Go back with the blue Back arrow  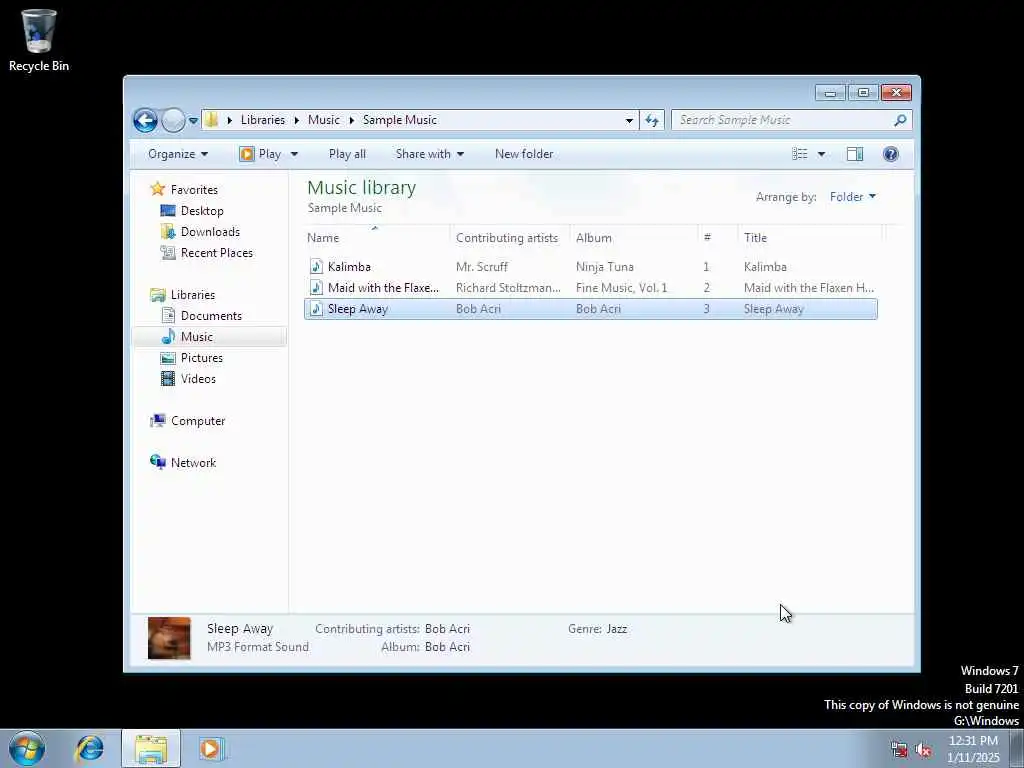point(145,120)
